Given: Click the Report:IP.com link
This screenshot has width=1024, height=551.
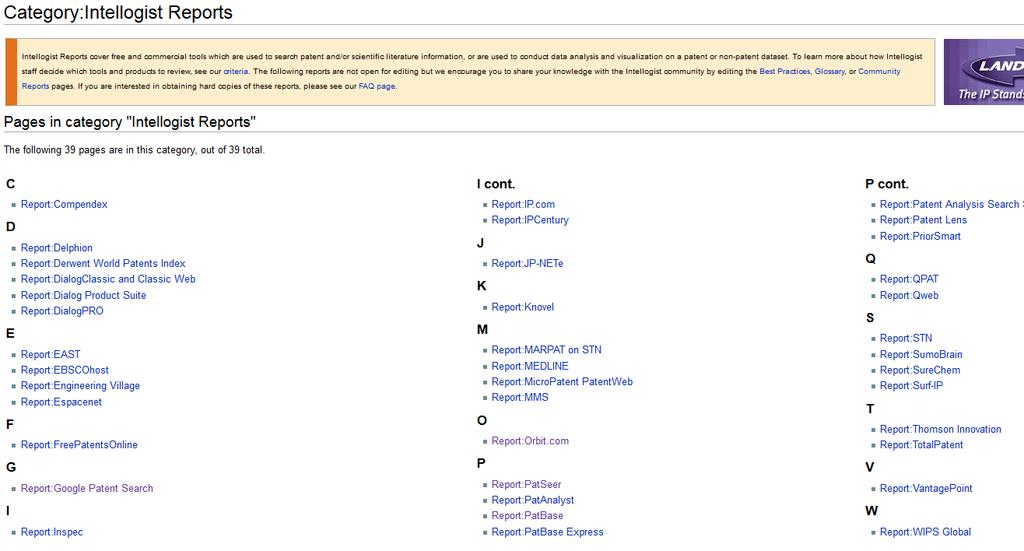Looking at the screenshot, I should [x=523, y=204].
